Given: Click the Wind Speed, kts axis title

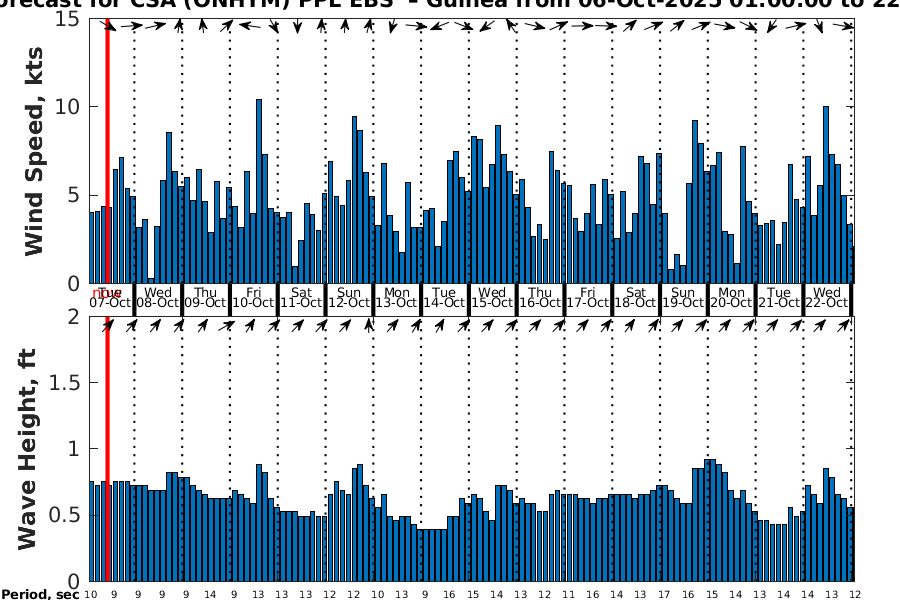Looking at the screenshot, I should coord(35,150).
